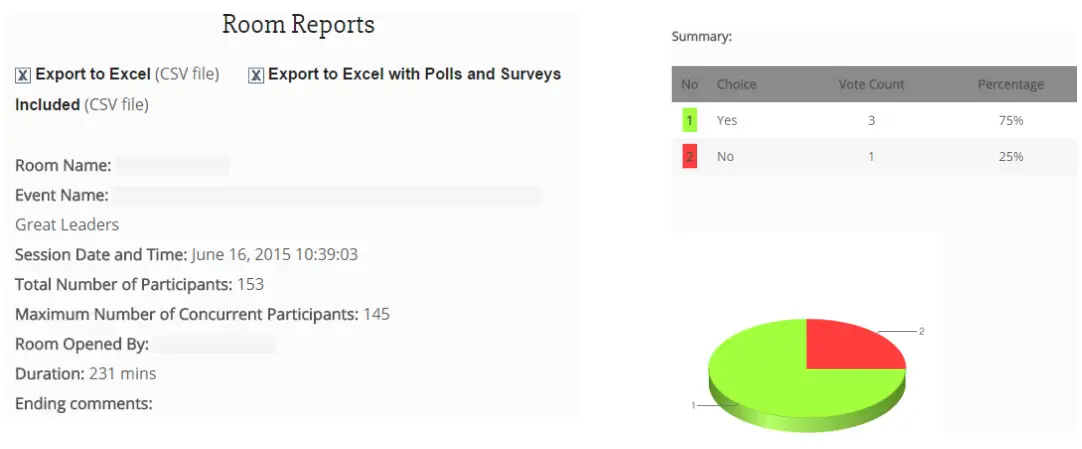Click the 25% percentage cell
This screenshot has width=1082, height=449.
pos(1010,157)
